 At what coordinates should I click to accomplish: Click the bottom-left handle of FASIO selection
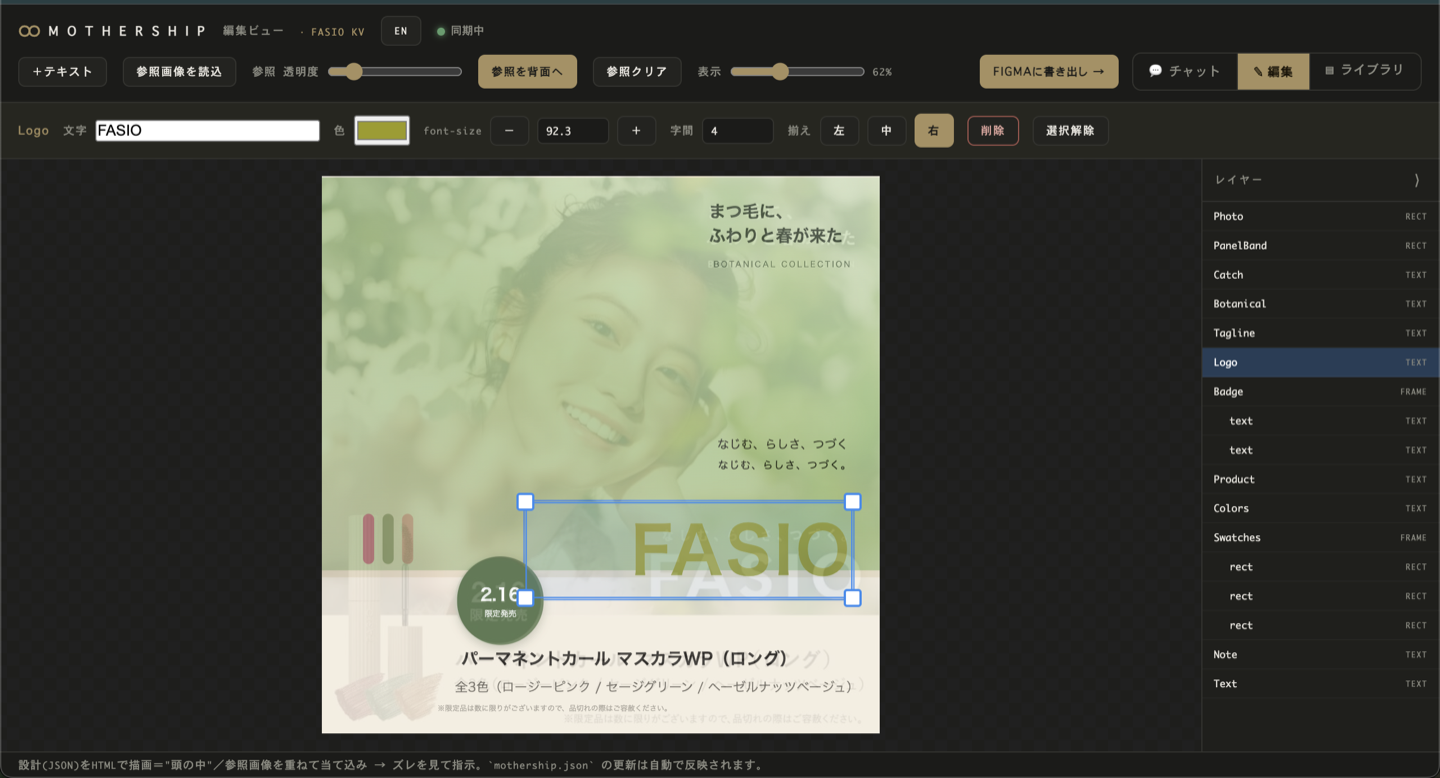point(525,598)
